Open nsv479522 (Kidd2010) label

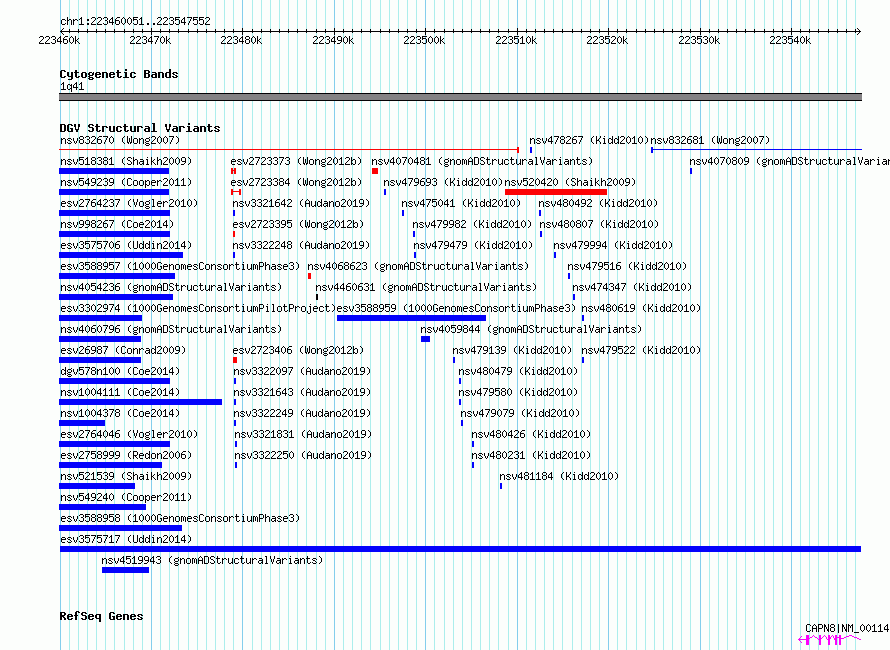641,350
